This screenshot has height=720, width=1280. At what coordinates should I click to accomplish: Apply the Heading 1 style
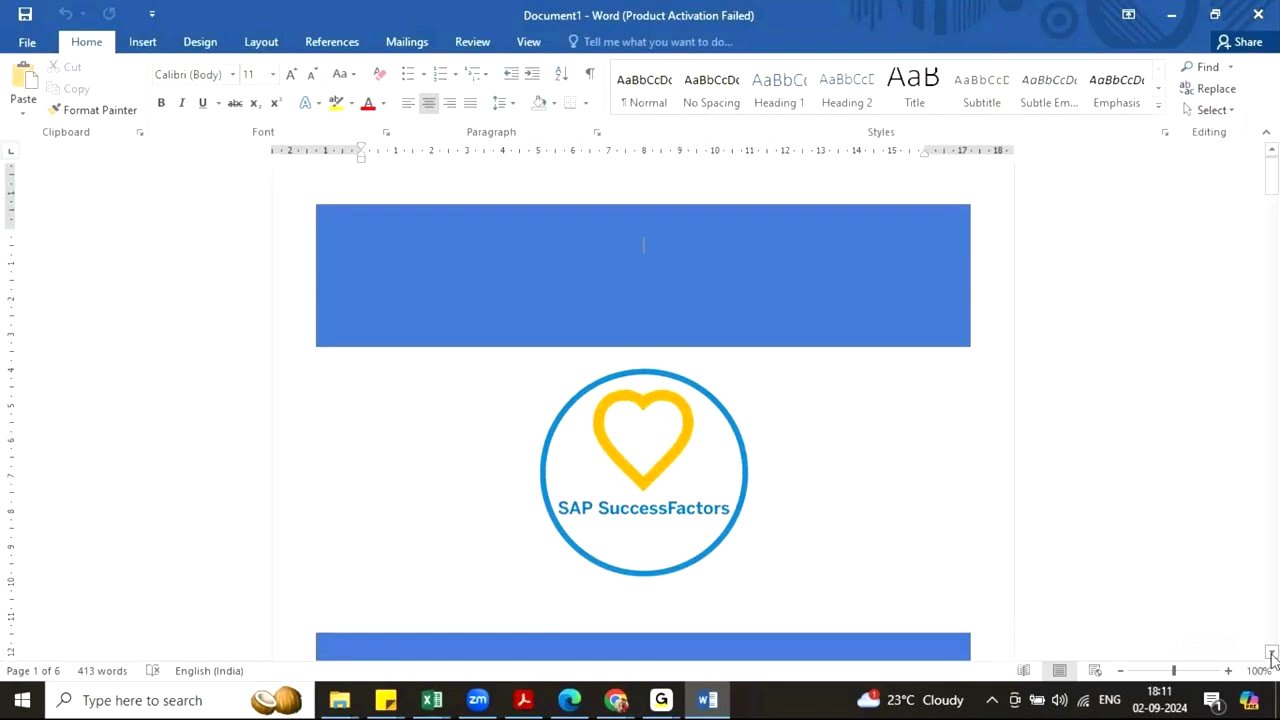point(779,88)
